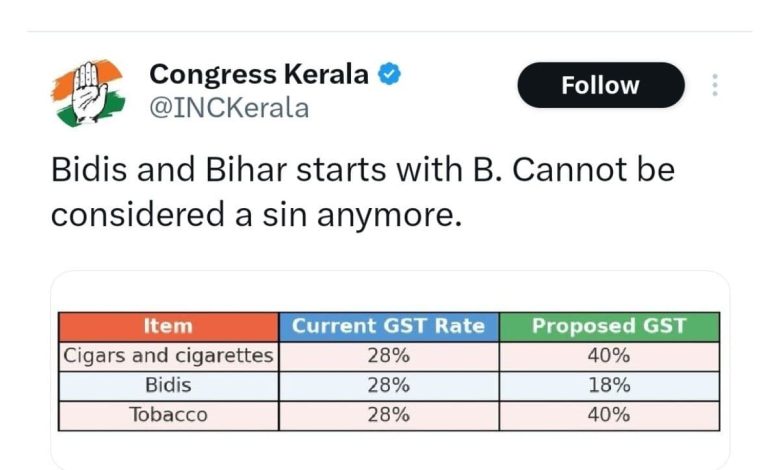
Task: Select the green Proposed GST header
Action: click(x=609, y=326)
